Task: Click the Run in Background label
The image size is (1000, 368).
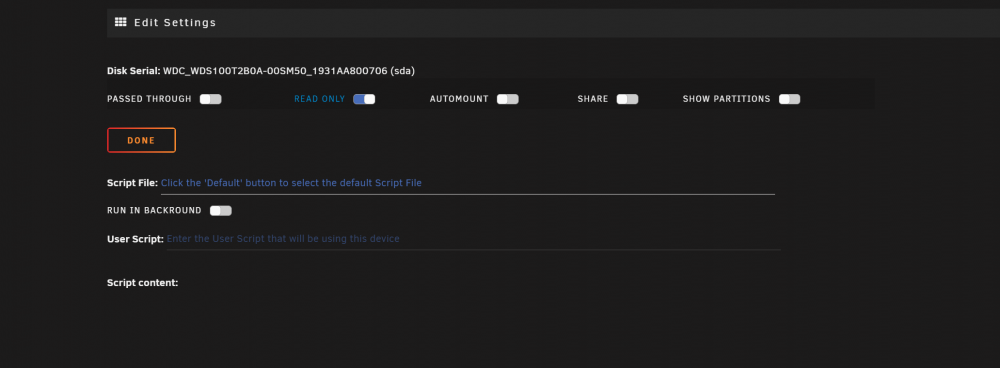Action: point(154,210)
